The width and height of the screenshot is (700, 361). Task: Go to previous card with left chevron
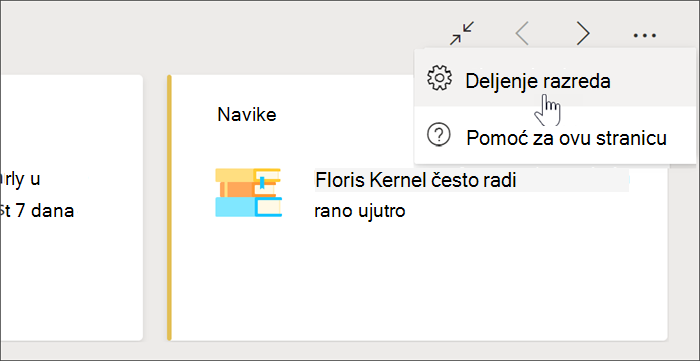[x=522, y=33]
